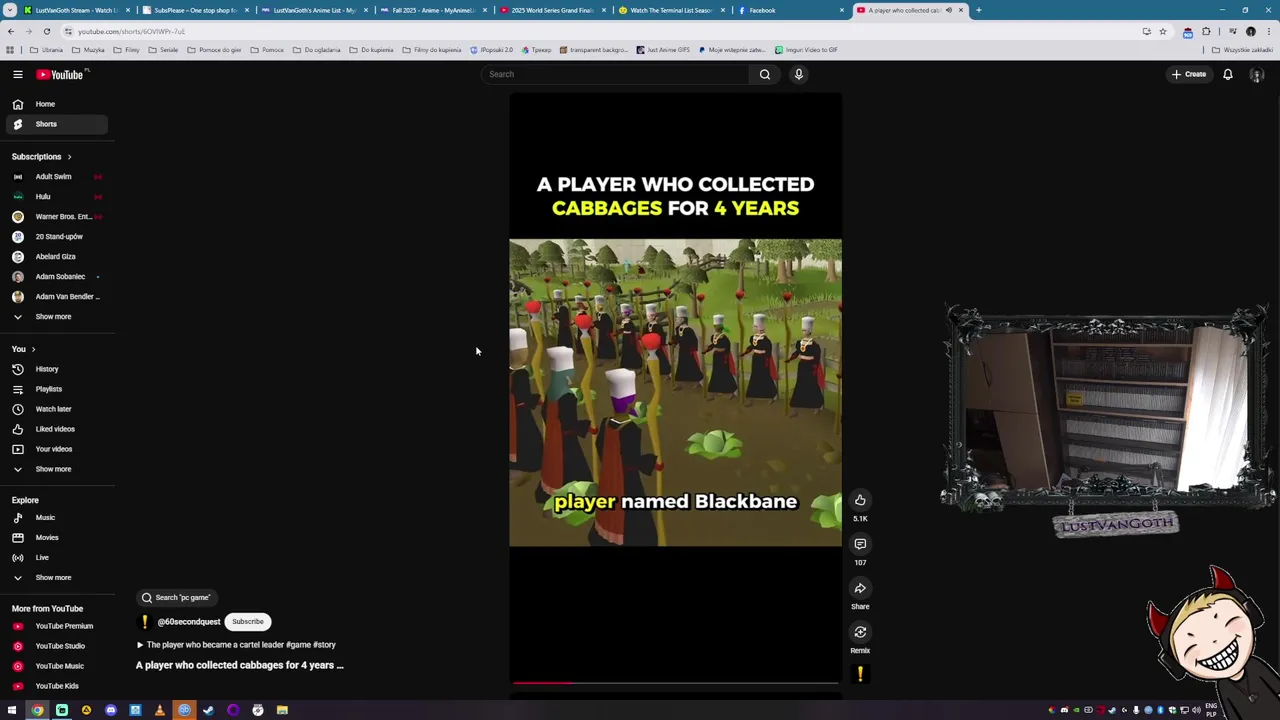Open Movies under Explore
Viewport: 1280px width, 720px height.
tap(56, 538)
